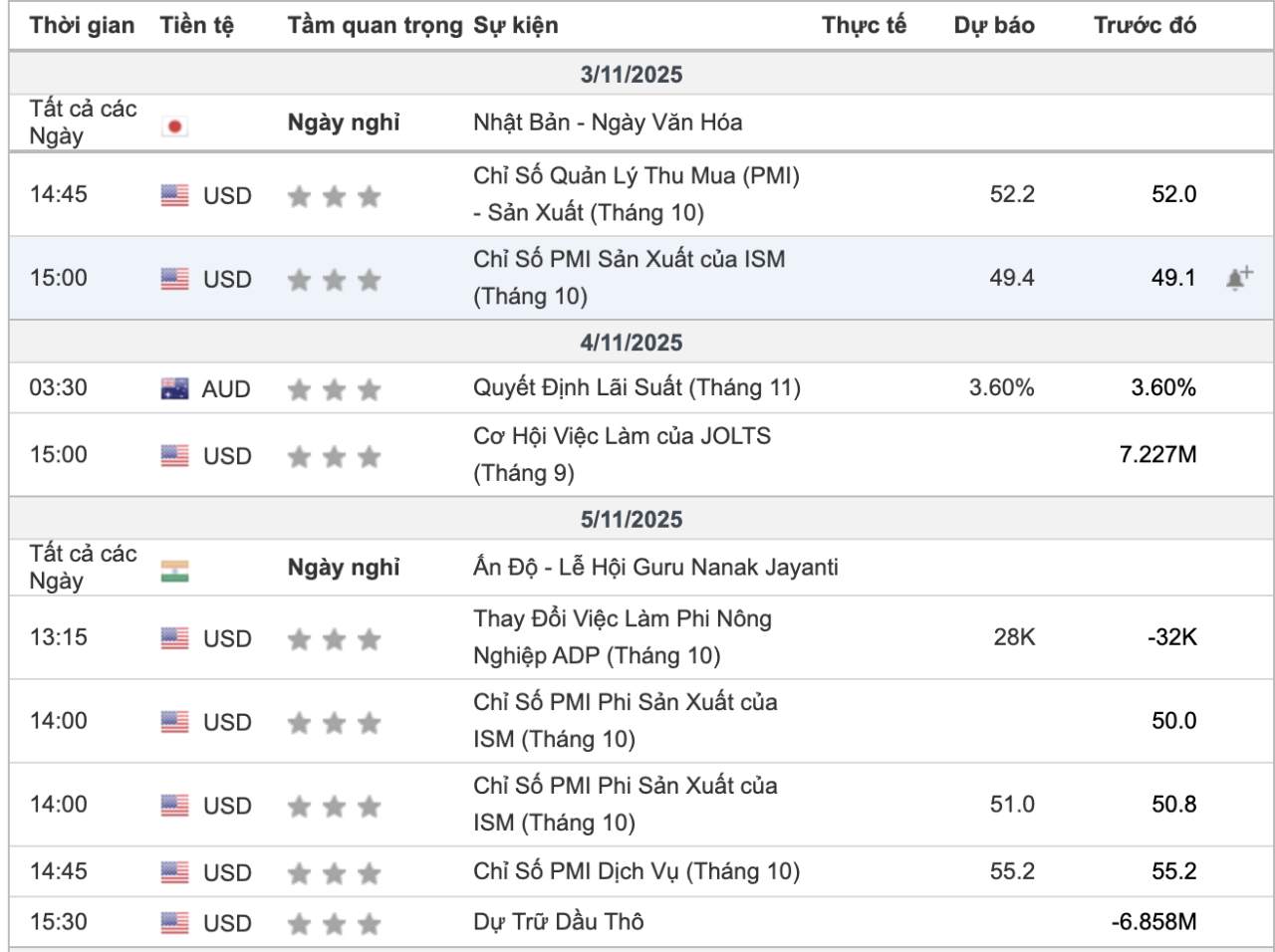The height and width of the screenshot is (952, 1275).
Task: Click the Australian flag beside AUD
Action: [174, 389]
